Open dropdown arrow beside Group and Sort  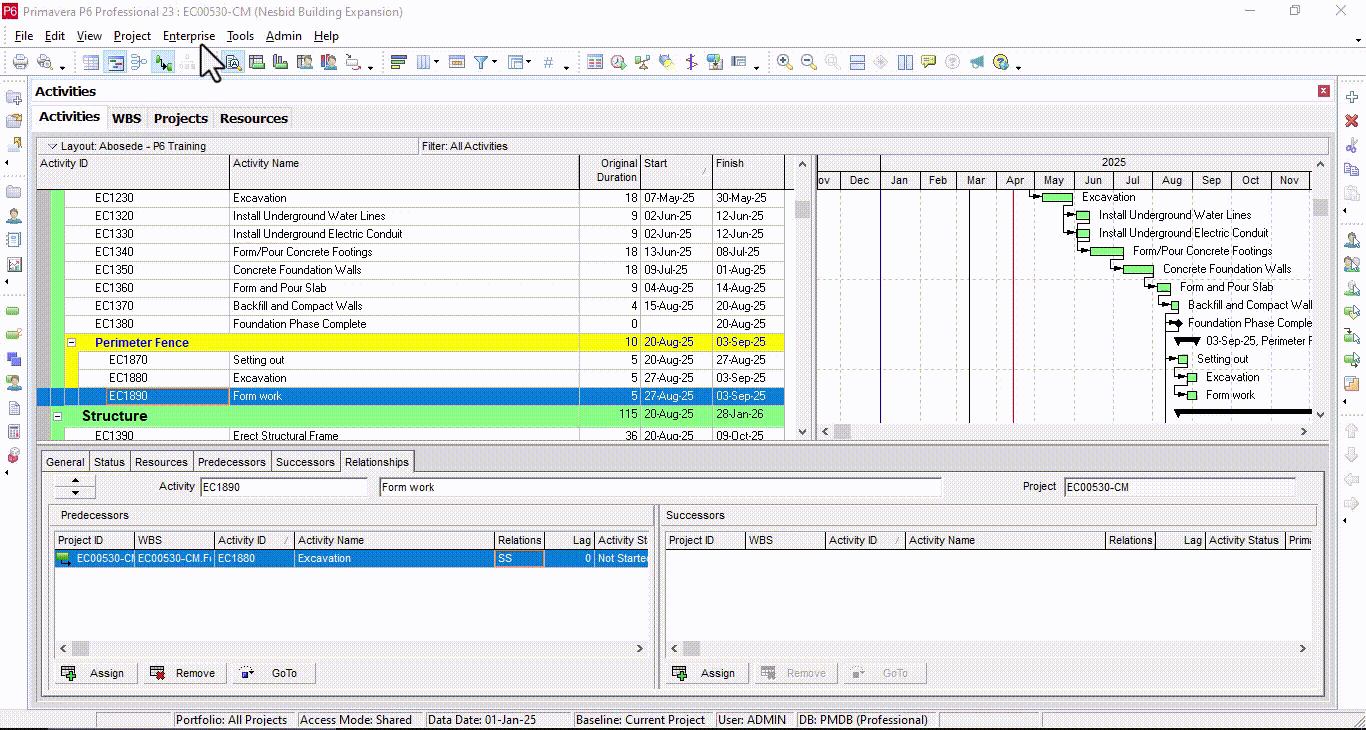click(x=529, y=63)
